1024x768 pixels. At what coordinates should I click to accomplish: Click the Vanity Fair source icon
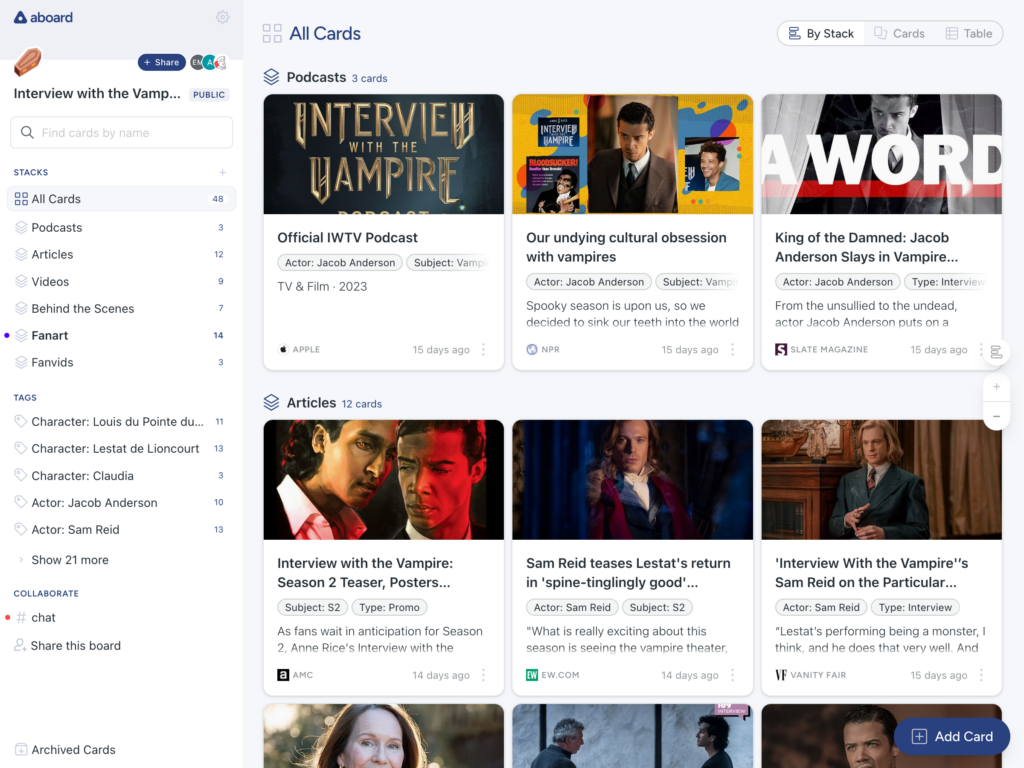pos(780,675)
